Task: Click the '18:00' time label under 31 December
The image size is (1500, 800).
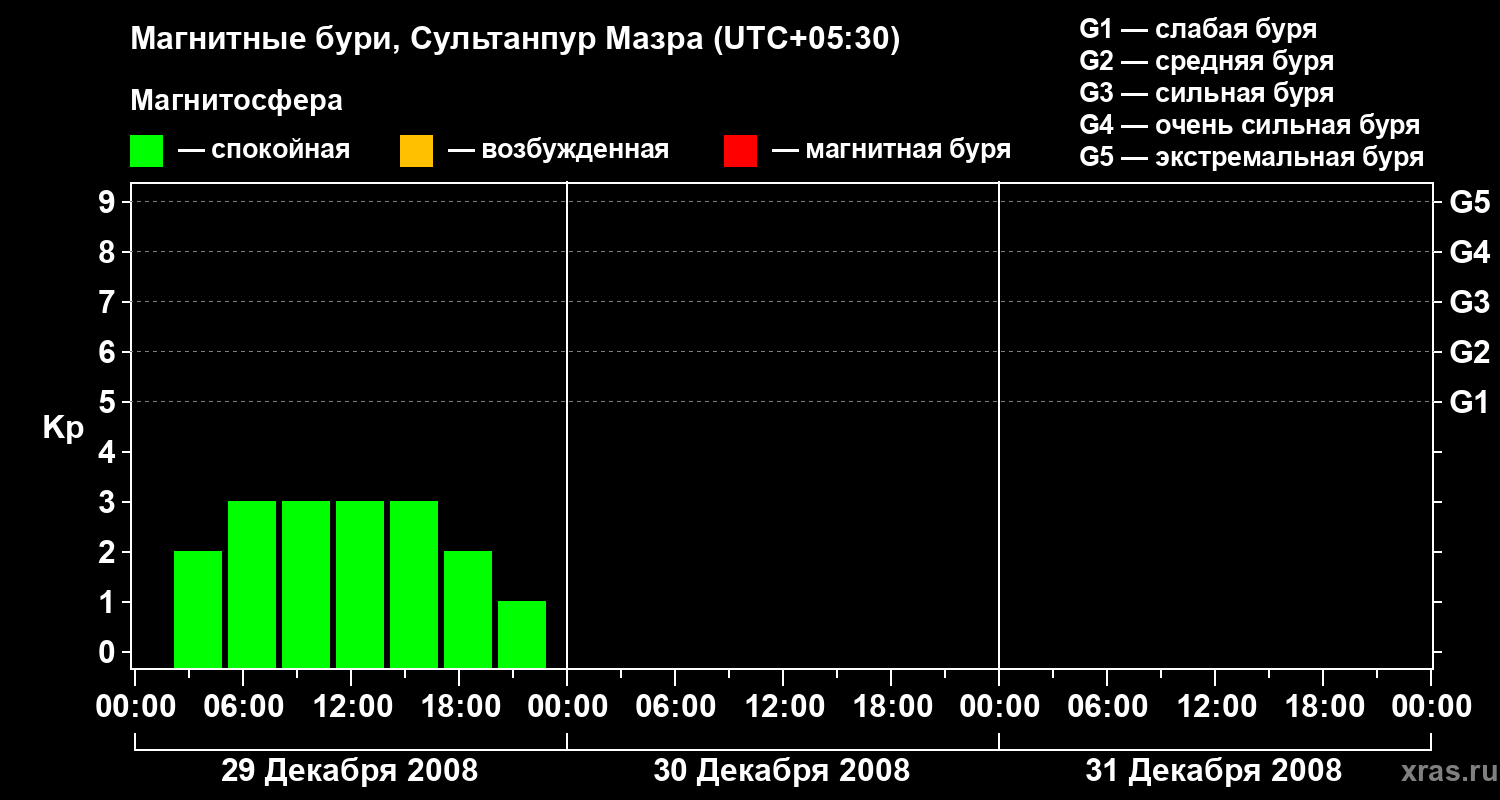Action: click(1323, 707)
